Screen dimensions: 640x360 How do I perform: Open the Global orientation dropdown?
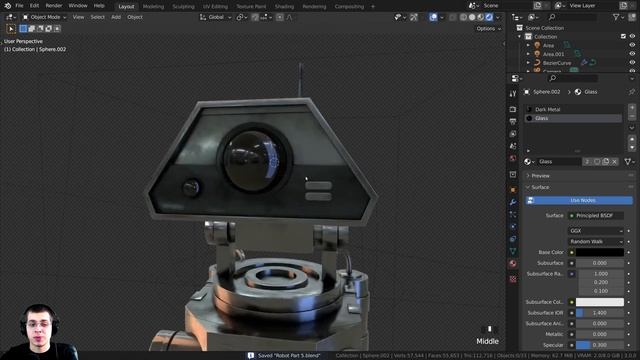(216, 17)
